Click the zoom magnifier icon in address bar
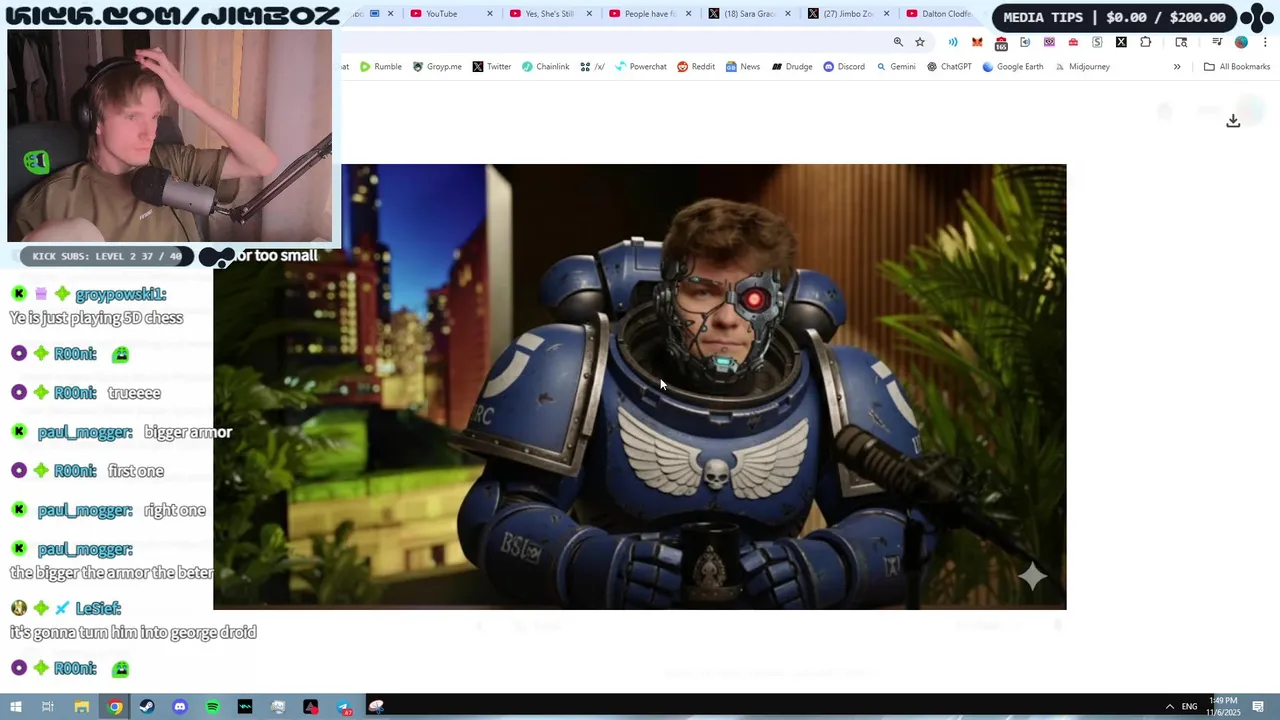 [x=898, y=42]
